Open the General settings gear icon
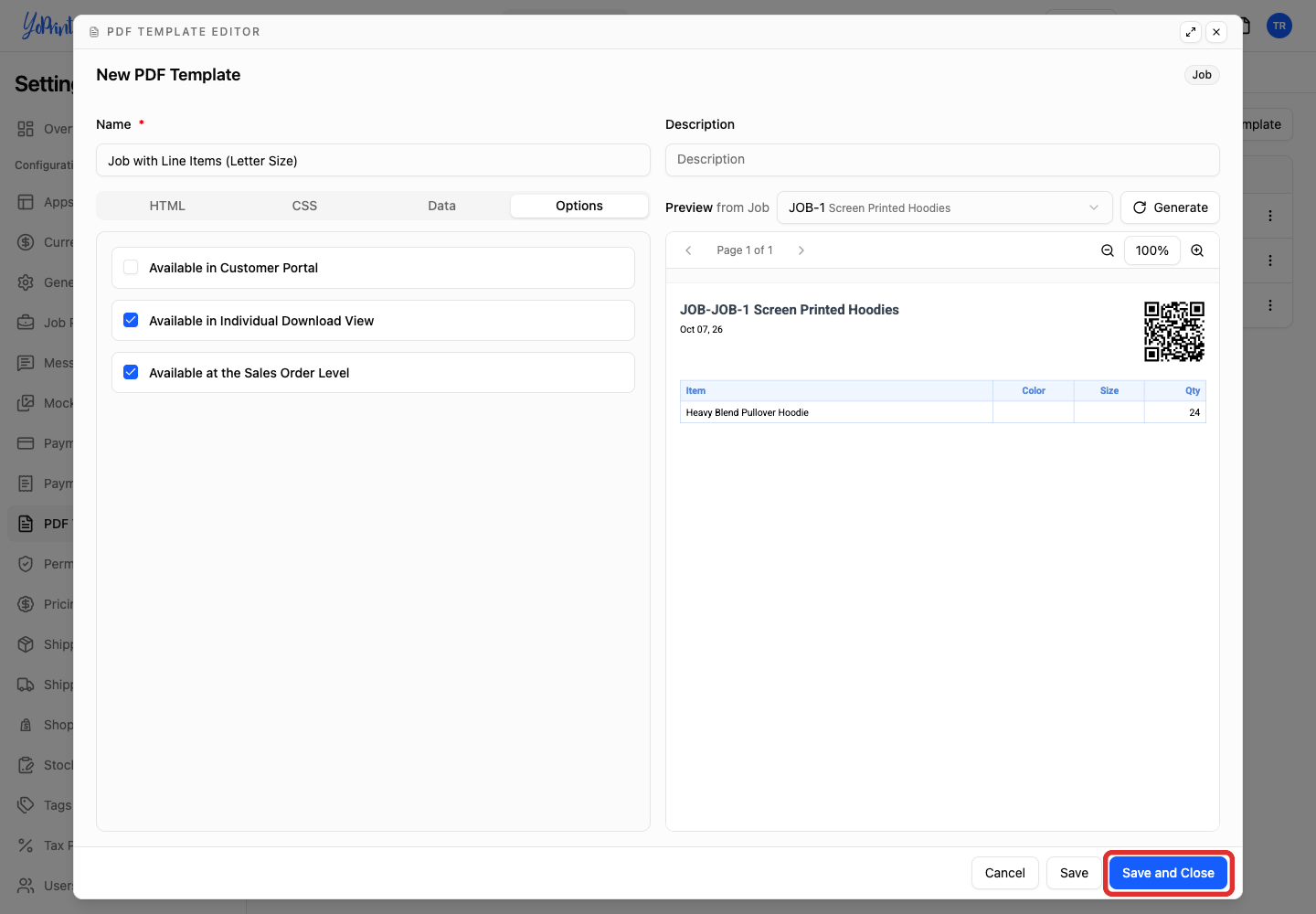Image resolution: width=1316 pixels, height=914 pixels. click(x=26, y=282)
